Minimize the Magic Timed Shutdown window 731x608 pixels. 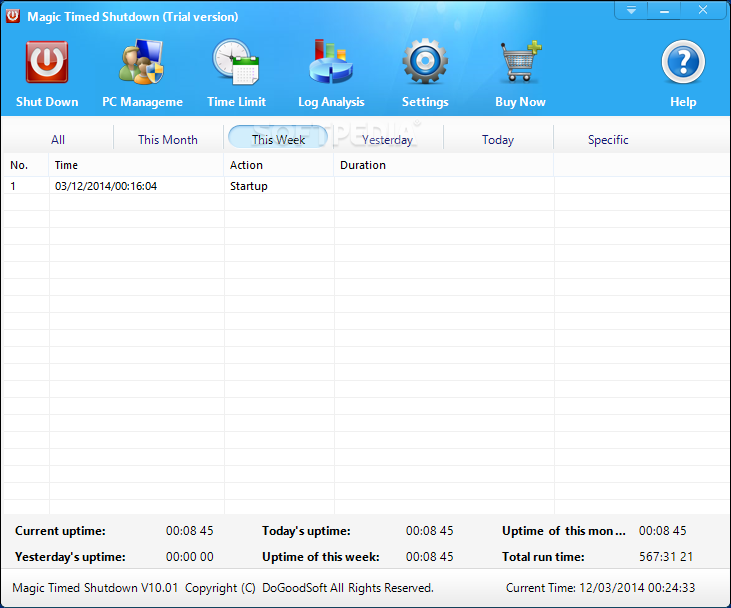[664, 10]
